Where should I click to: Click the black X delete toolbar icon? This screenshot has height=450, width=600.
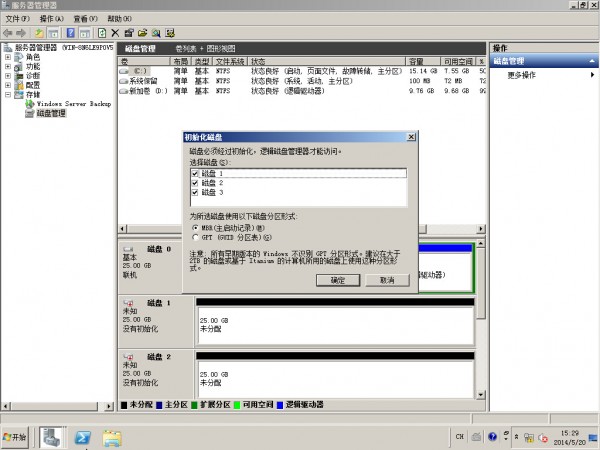tap(115, 33)
